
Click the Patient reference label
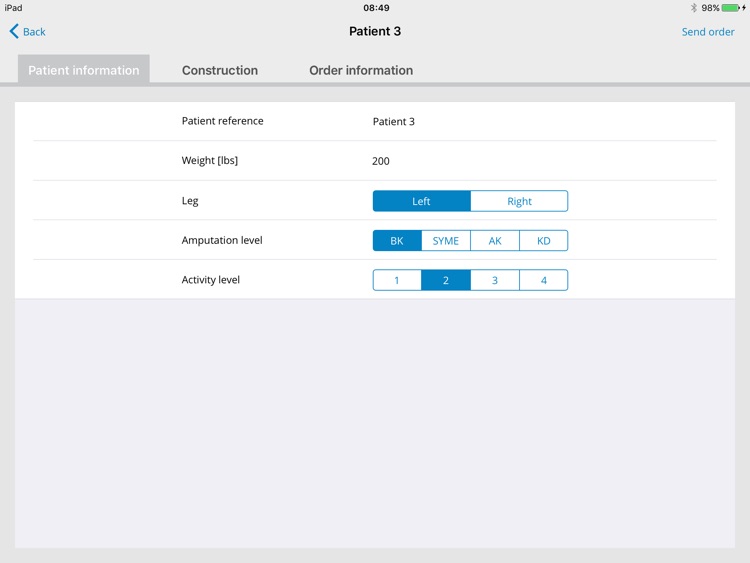(222, 121)
